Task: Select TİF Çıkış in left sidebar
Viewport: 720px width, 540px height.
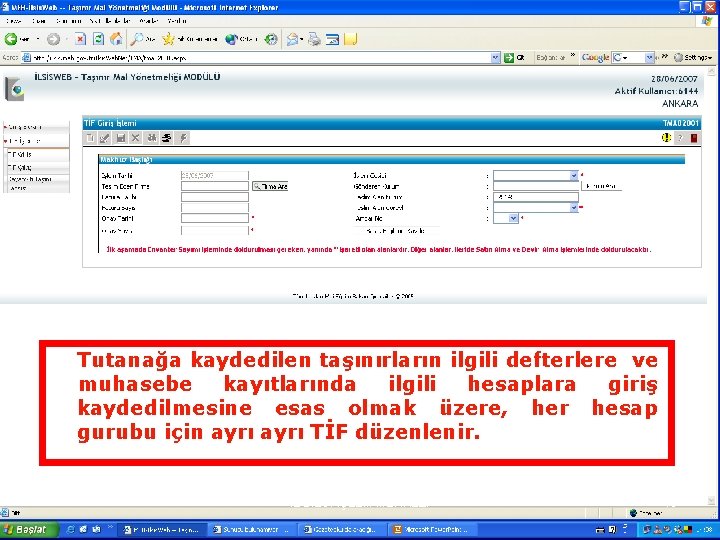Action: [x=37, y=167]
